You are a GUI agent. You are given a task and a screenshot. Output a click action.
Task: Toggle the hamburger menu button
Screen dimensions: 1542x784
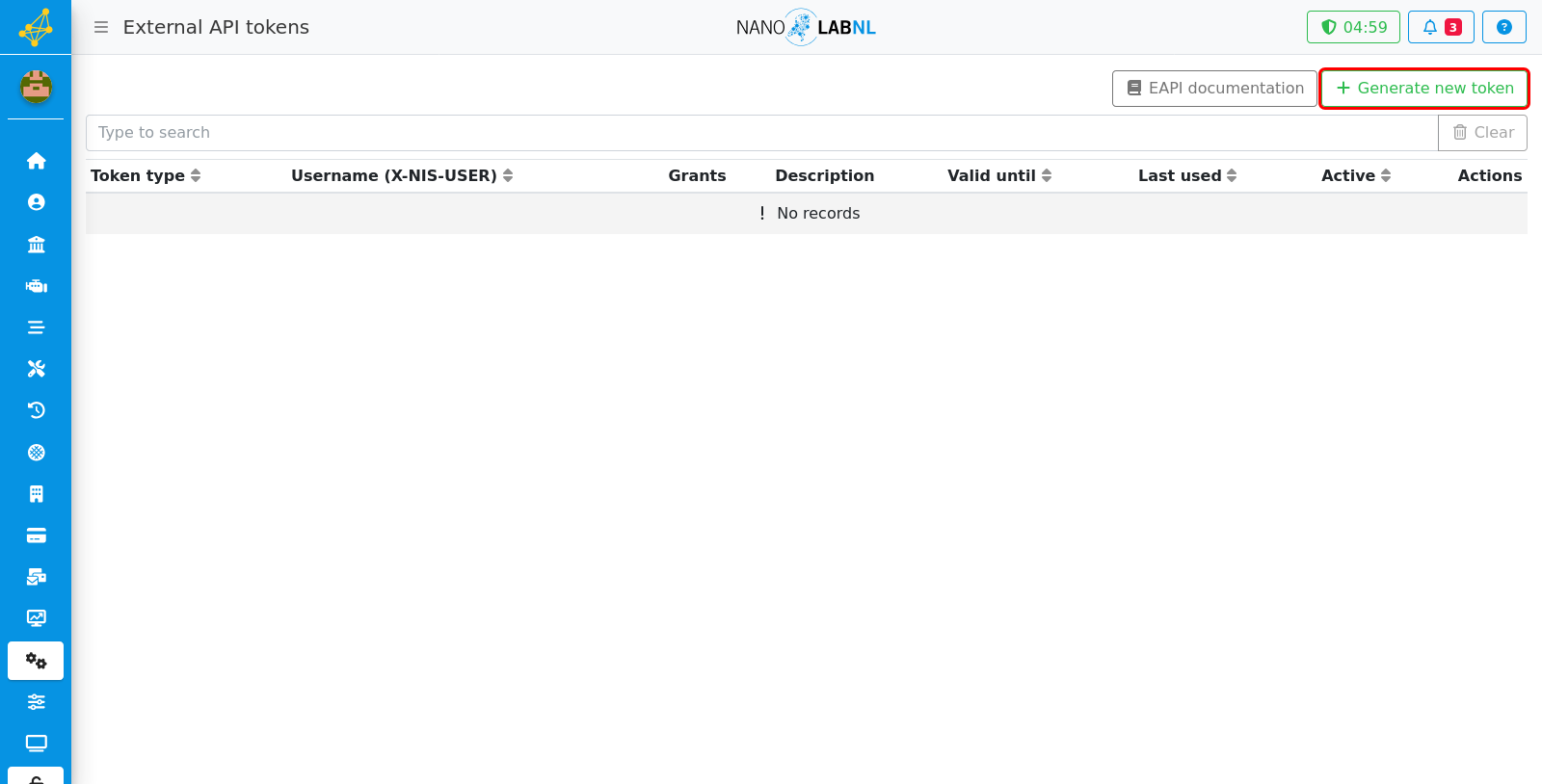coord(101,27)
